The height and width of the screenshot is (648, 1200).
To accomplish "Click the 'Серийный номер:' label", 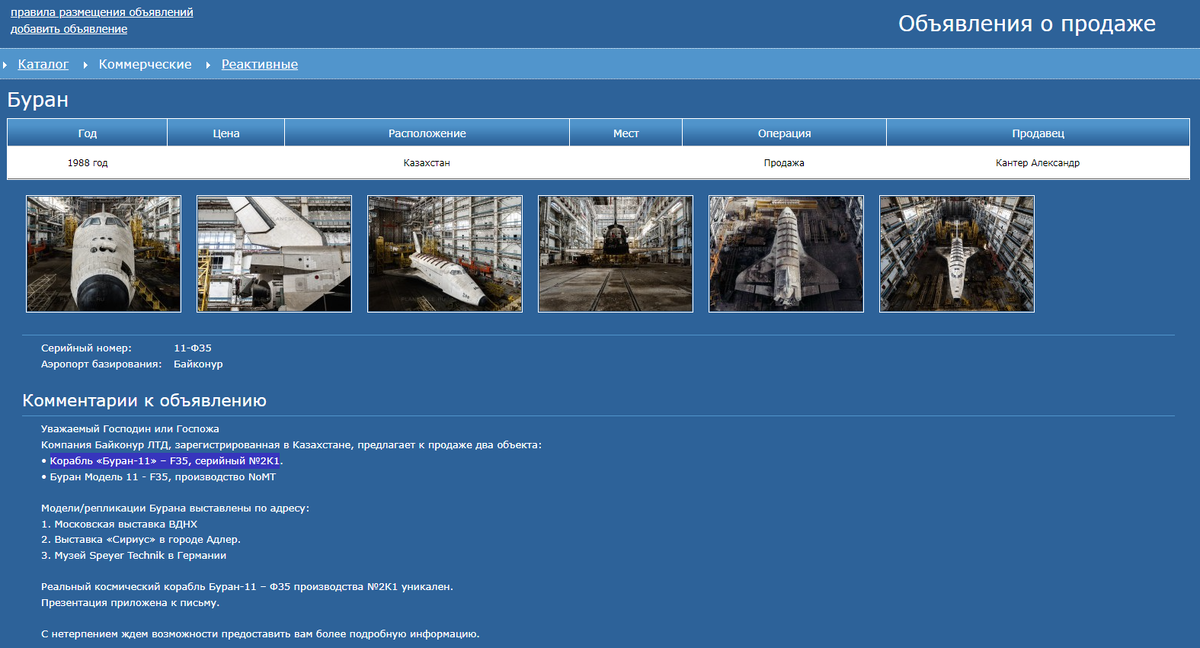I will 86,348.
